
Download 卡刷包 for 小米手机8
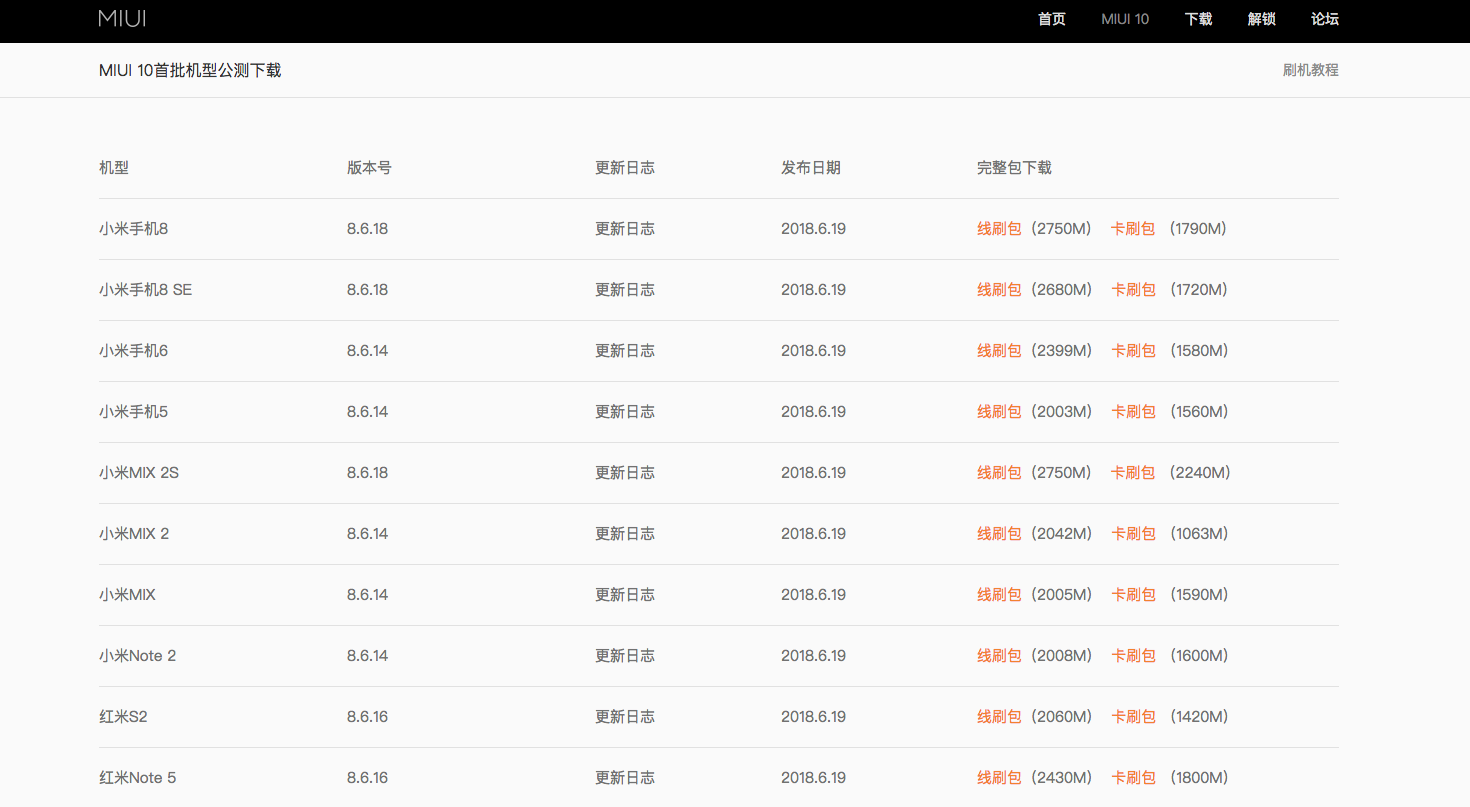coord(1133,229)
